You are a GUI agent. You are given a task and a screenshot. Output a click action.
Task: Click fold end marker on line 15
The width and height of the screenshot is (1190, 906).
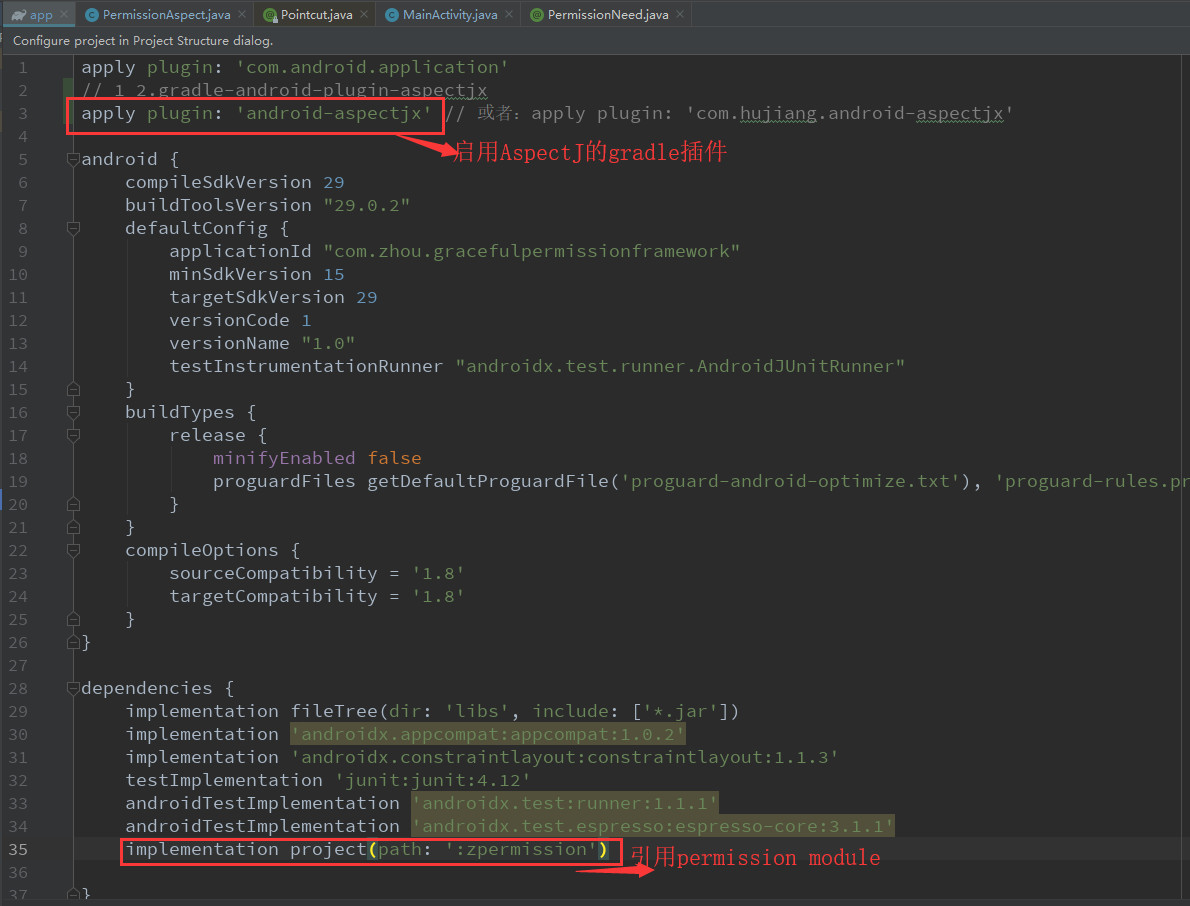pyautogui.click(x=74, y=389)
